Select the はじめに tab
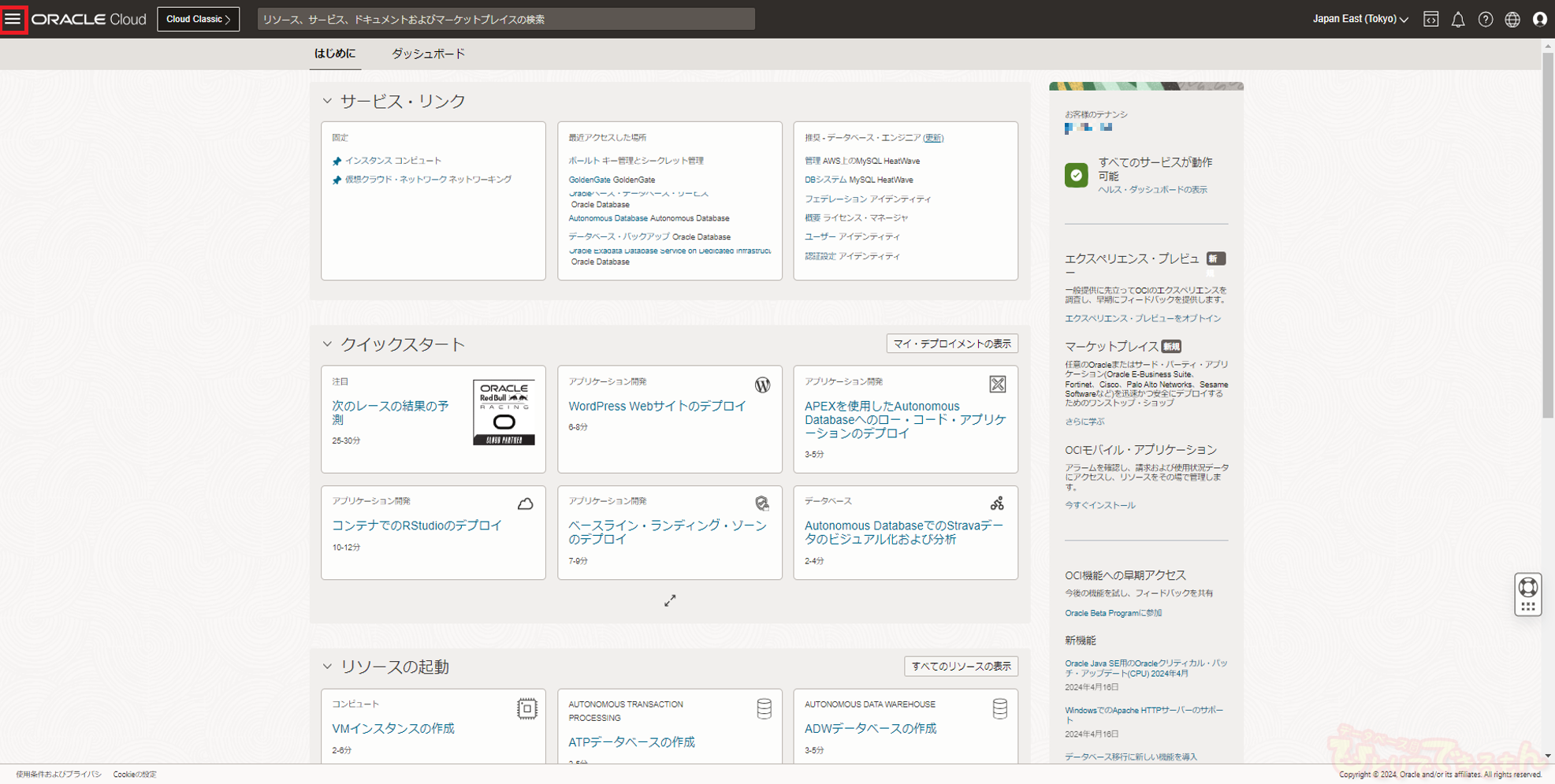The width and height of the screenshot is (1555, 784). tap(335, 54)
